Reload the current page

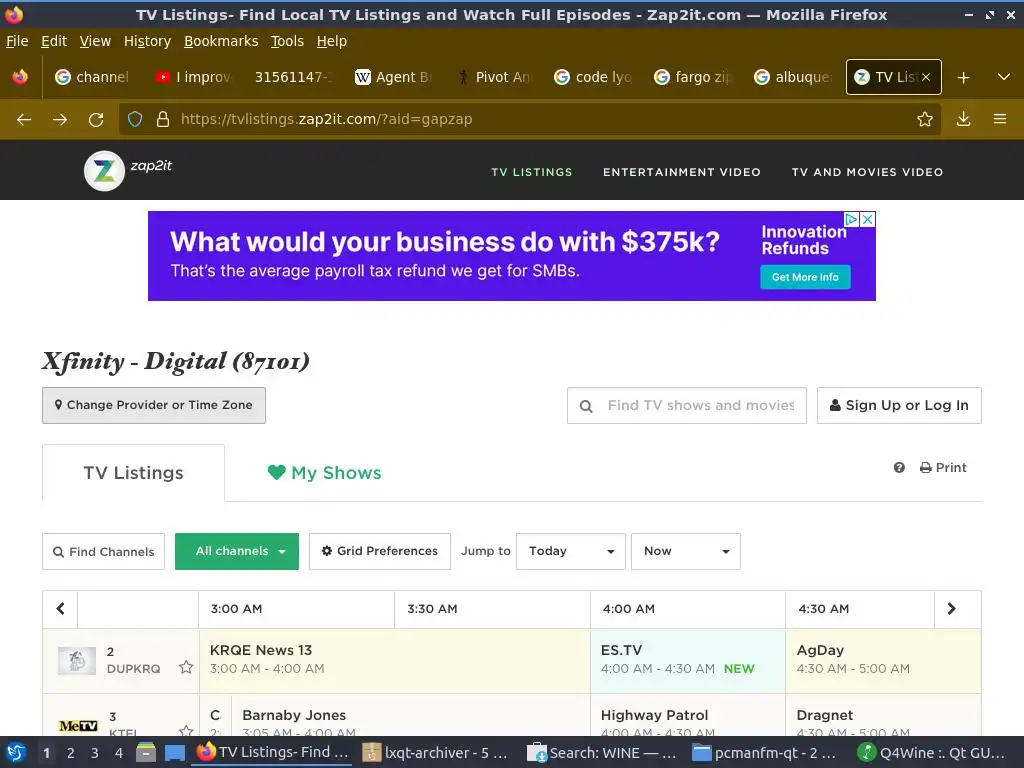click(x=96, y=120)
